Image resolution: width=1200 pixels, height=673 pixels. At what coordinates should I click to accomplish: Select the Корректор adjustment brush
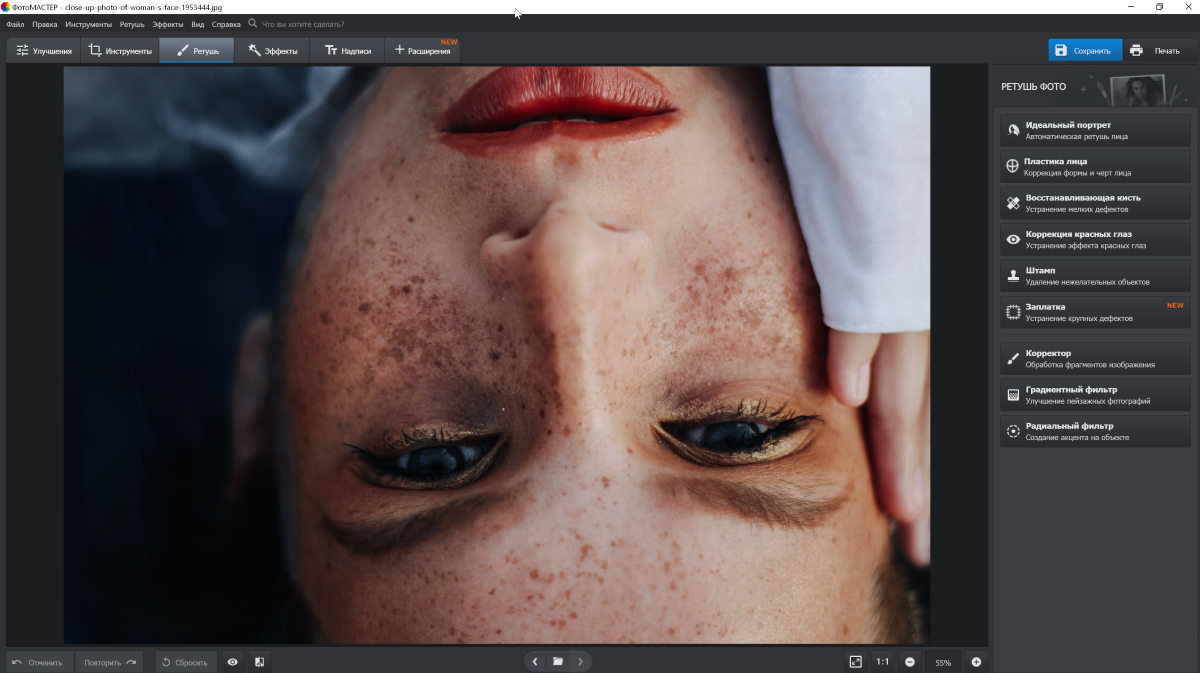click(1094, 358)
